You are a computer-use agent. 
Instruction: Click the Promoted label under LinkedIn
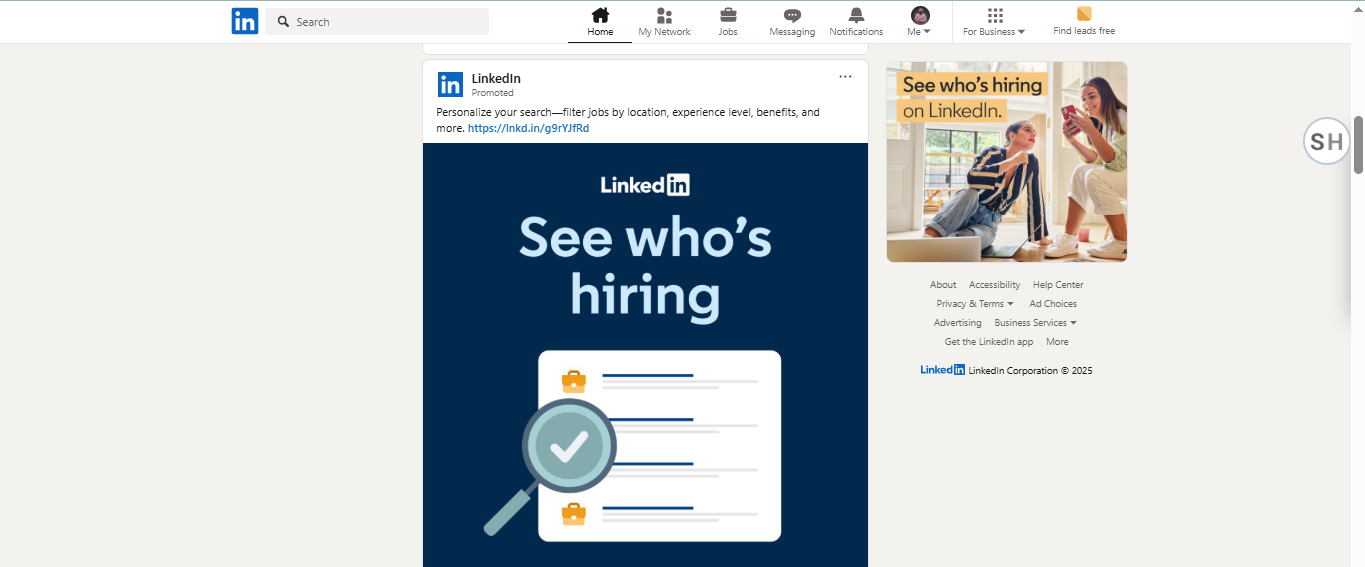coord(492,93)
